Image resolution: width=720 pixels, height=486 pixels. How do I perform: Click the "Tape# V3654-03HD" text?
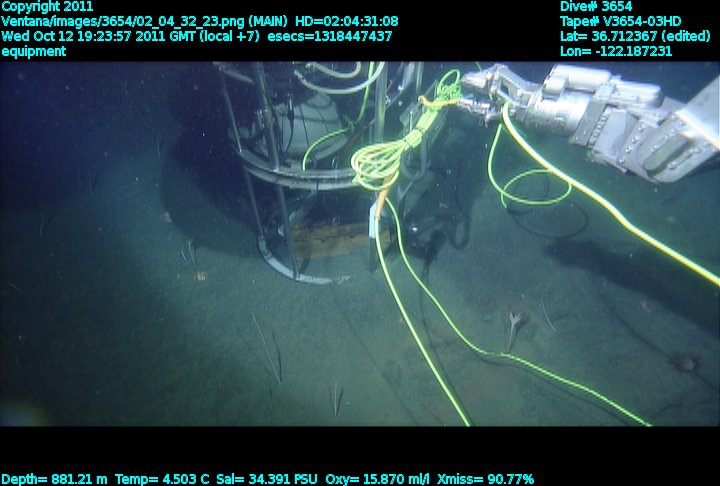pos(621,22)
